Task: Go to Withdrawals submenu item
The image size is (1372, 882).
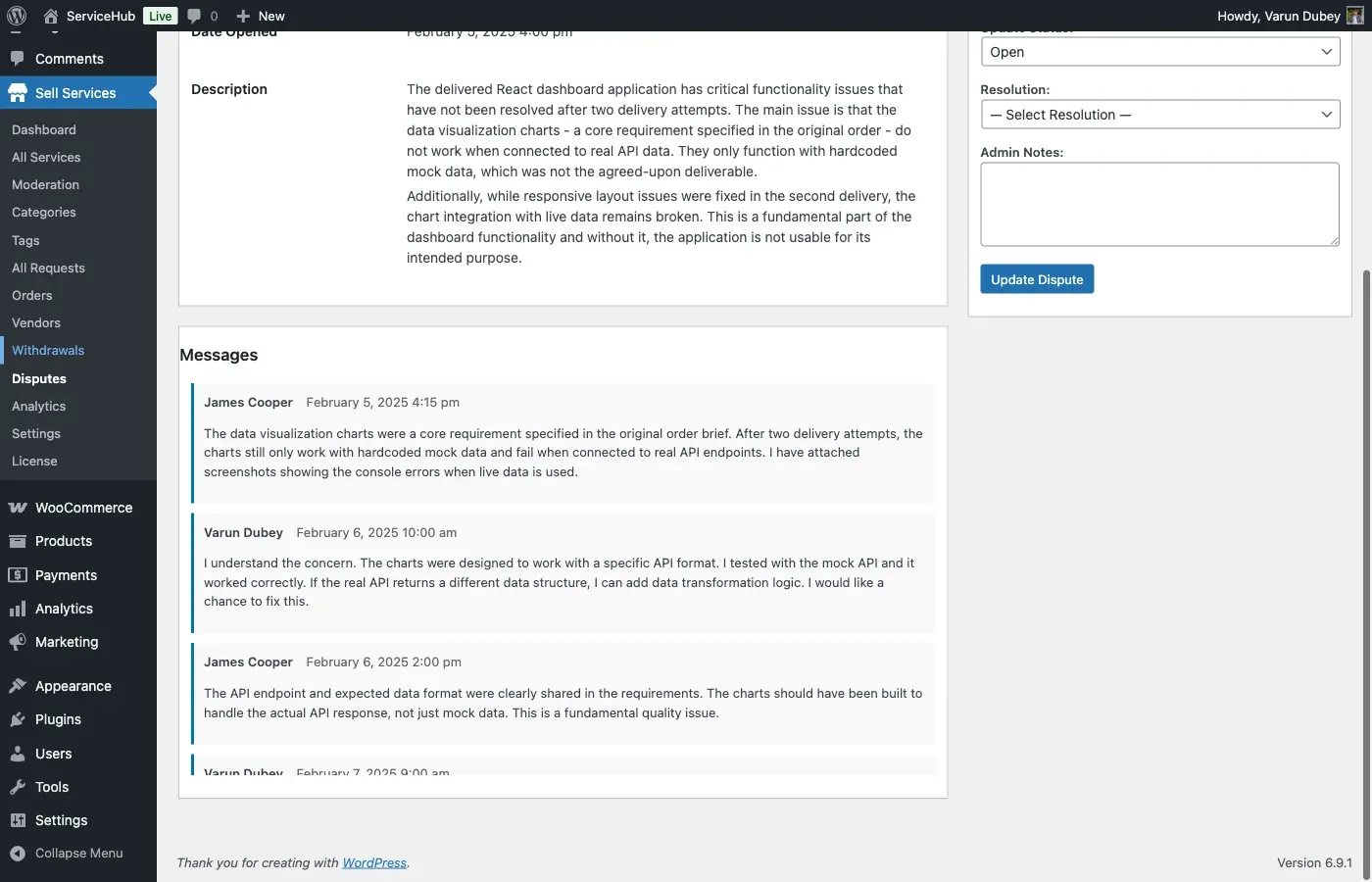Action: pyautogui.click(x=48, y=350)
